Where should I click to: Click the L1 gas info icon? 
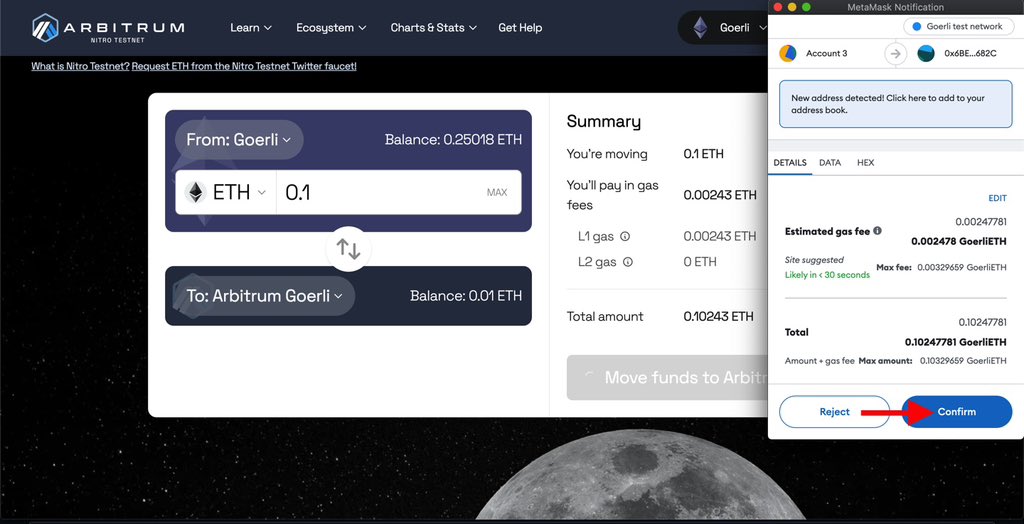pyautogui.click(x=625, y=237)
